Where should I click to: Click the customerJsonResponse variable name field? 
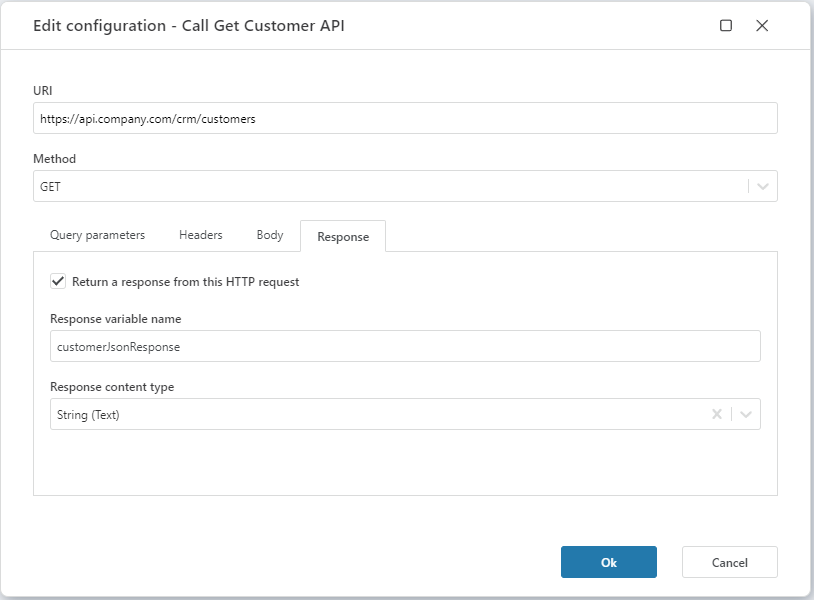point(405,346)
